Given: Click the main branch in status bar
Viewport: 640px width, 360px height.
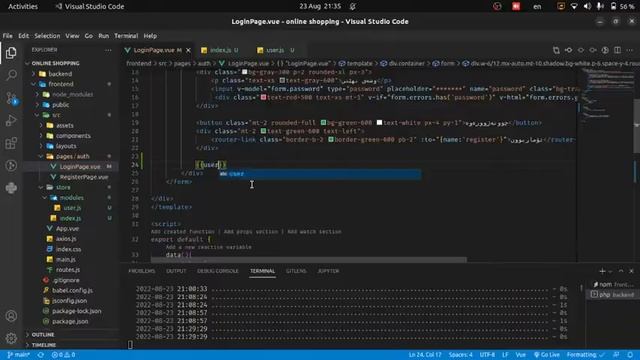Looking at the screenshot, I should click(x=18, y=355).
